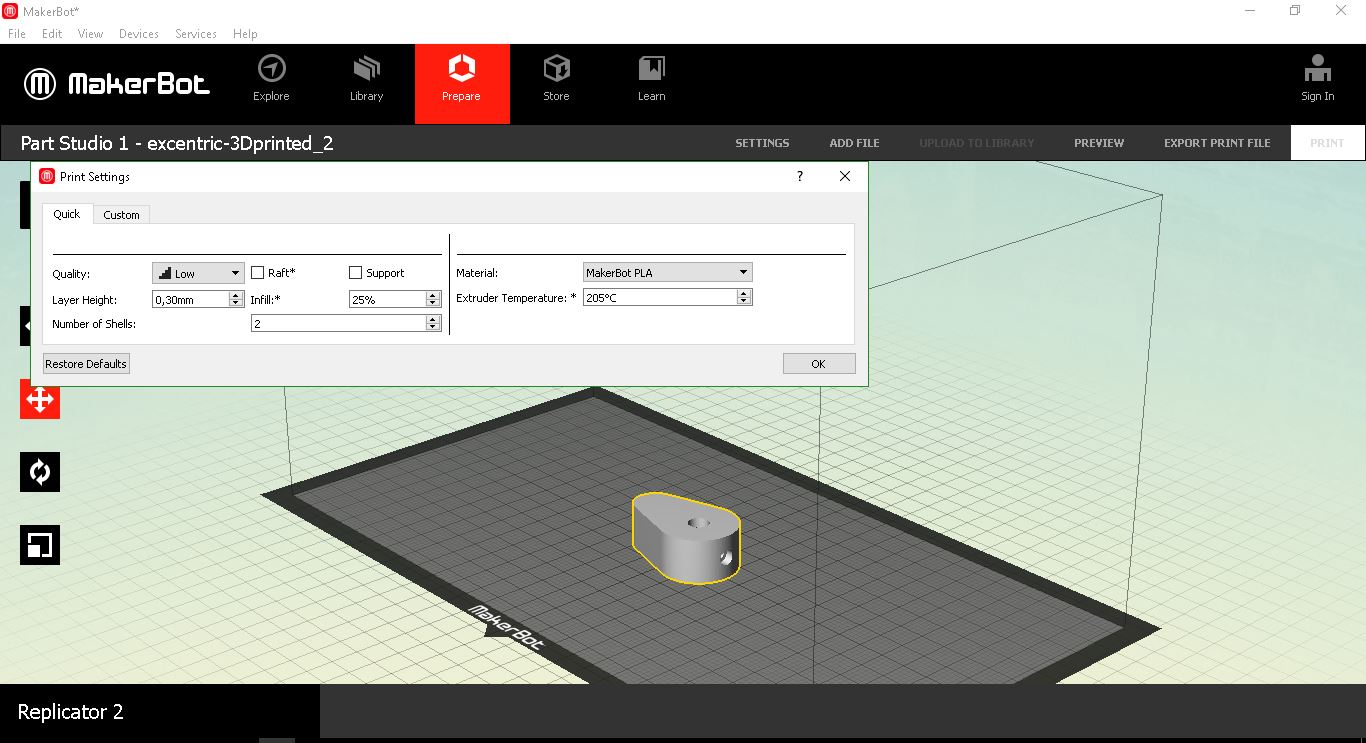Click EXPORT PRINT FILE button
The height and width of the screenshot is (743, 1366).
click(1217, 143)
